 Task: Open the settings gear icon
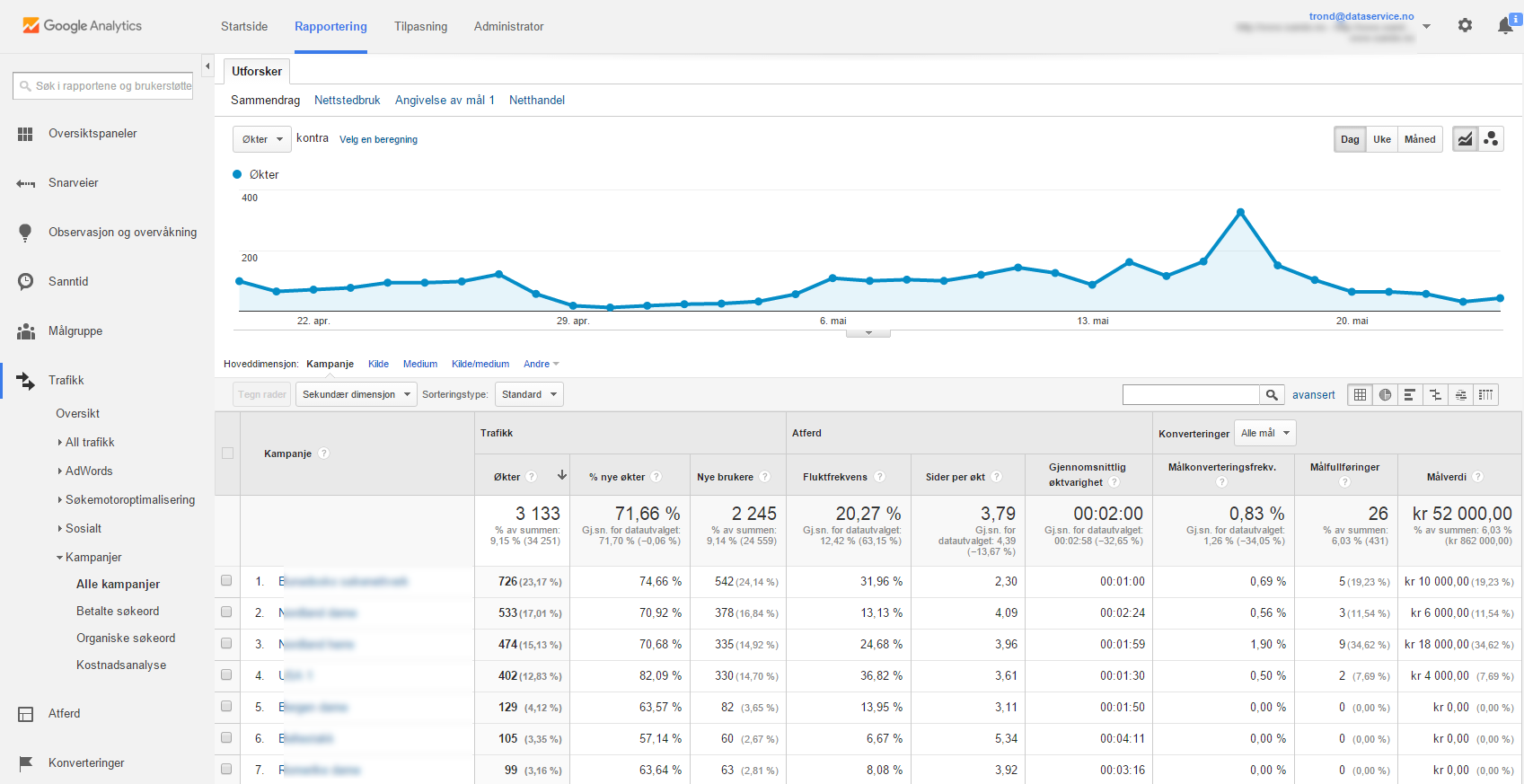[x=1465, y=25]
